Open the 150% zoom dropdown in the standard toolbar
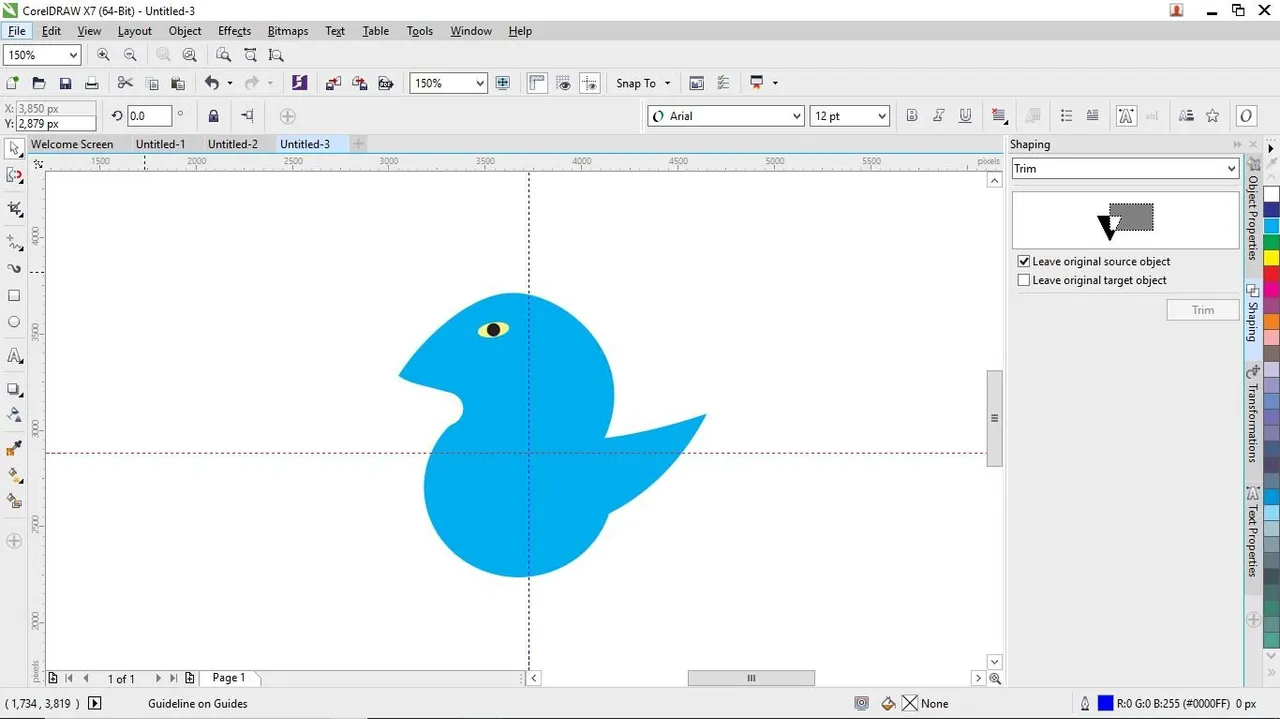This screenshot has height=719, width=1280. click(x=480, y=83)
